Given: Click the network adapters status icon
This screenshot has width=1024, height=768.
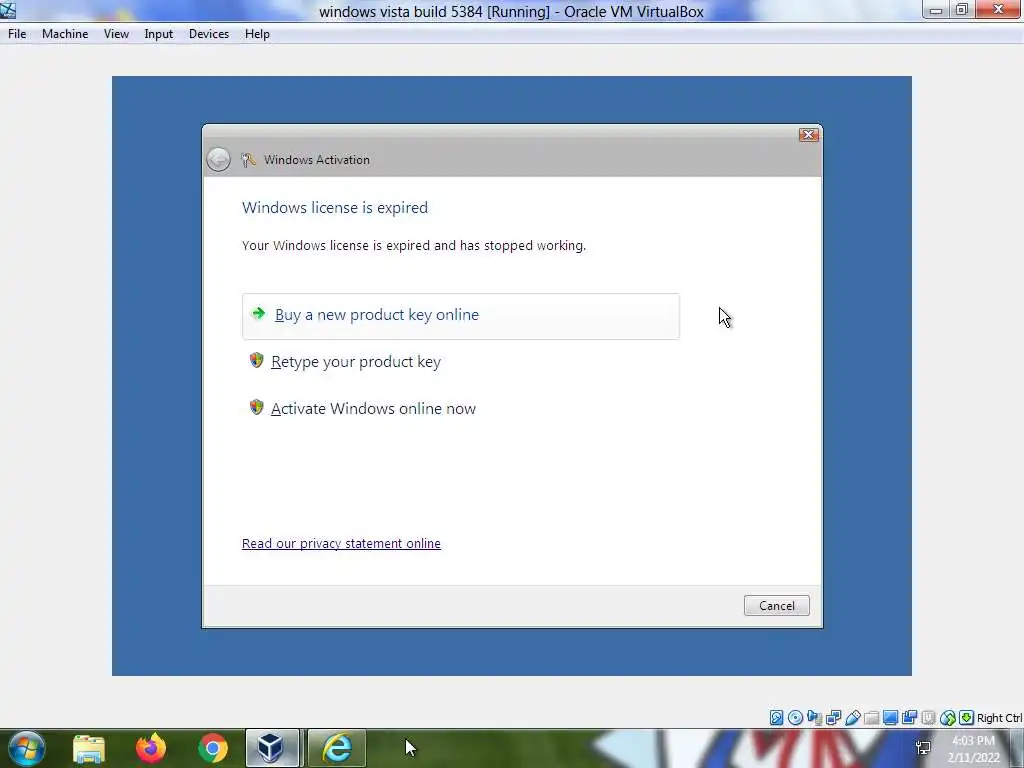Looking at the screenshot, I should point(833,718).
